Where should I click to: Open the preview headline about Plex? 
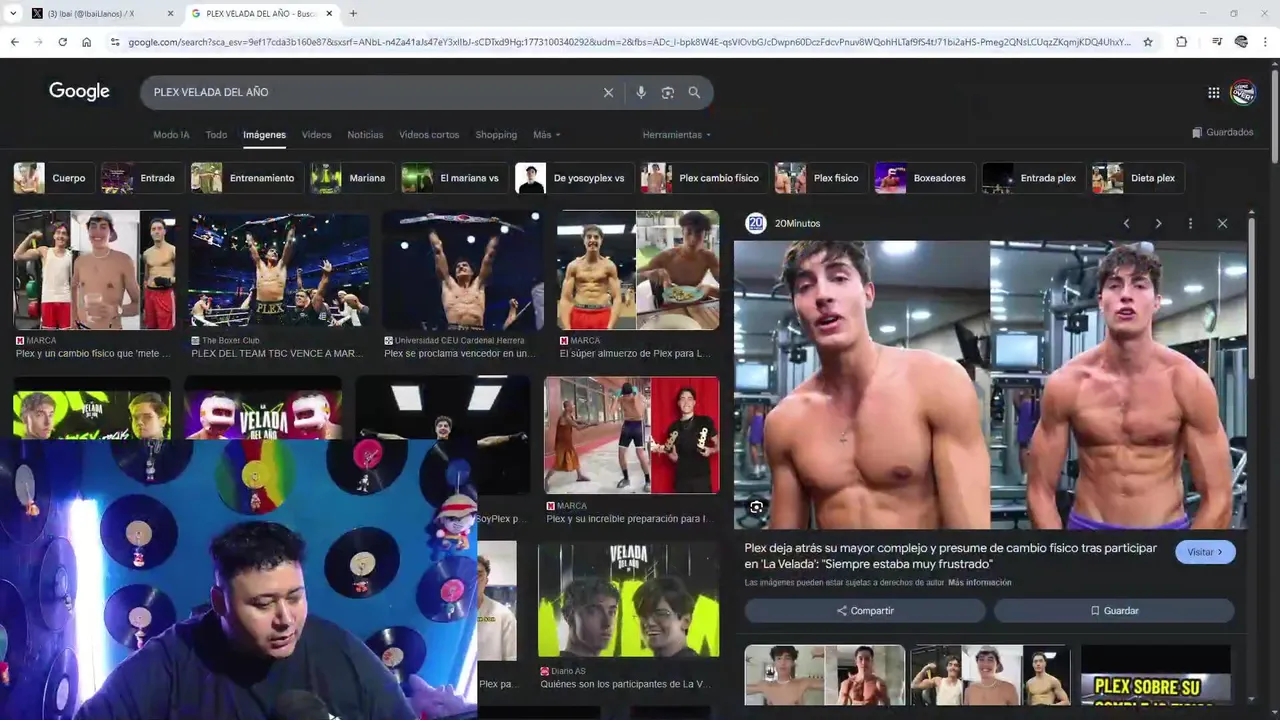pos(950,556)
